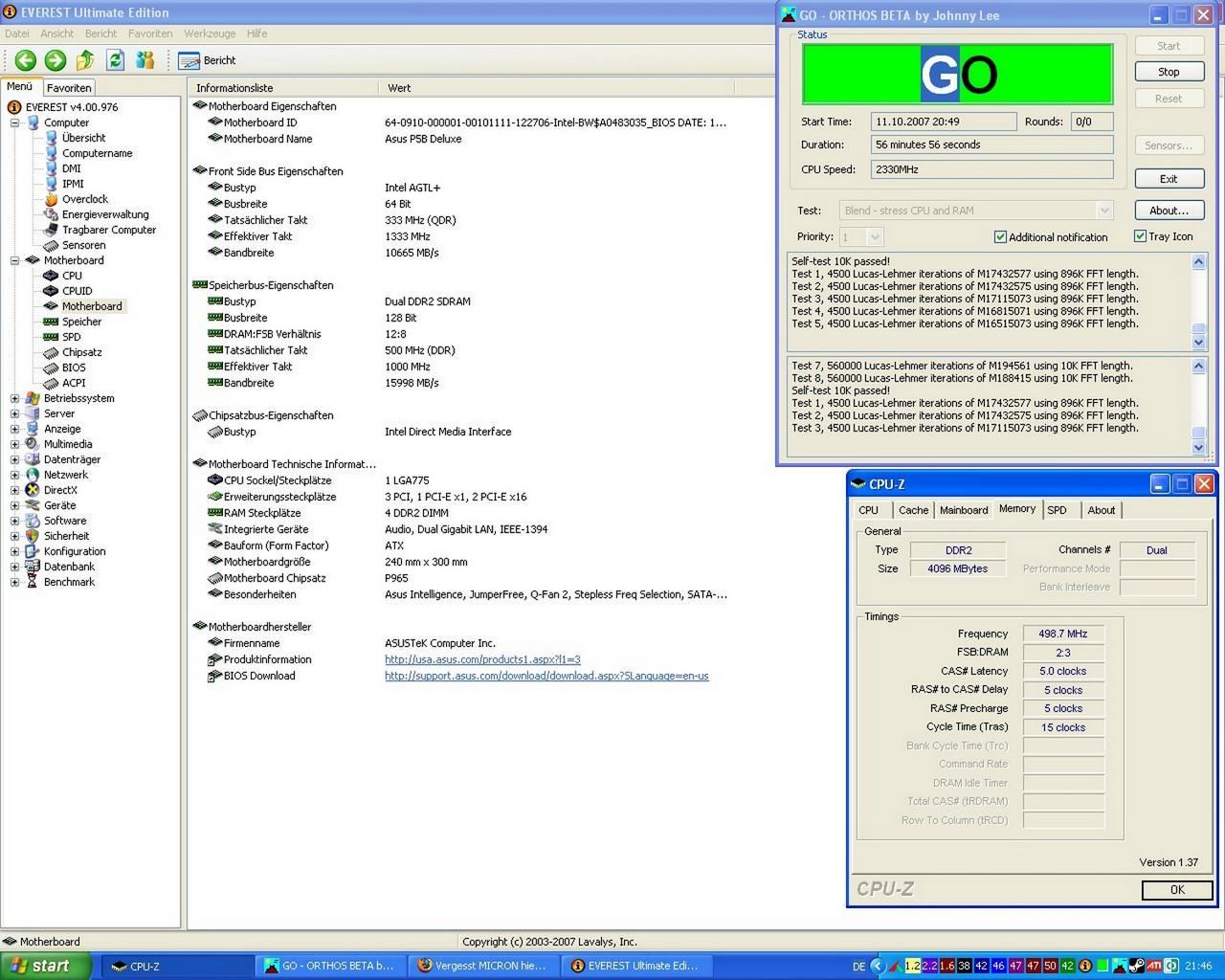Open the Werkzeuge menu
The height and width of the screenshot is (980, 1225).
pyautogui.click(x=210, y=33)
